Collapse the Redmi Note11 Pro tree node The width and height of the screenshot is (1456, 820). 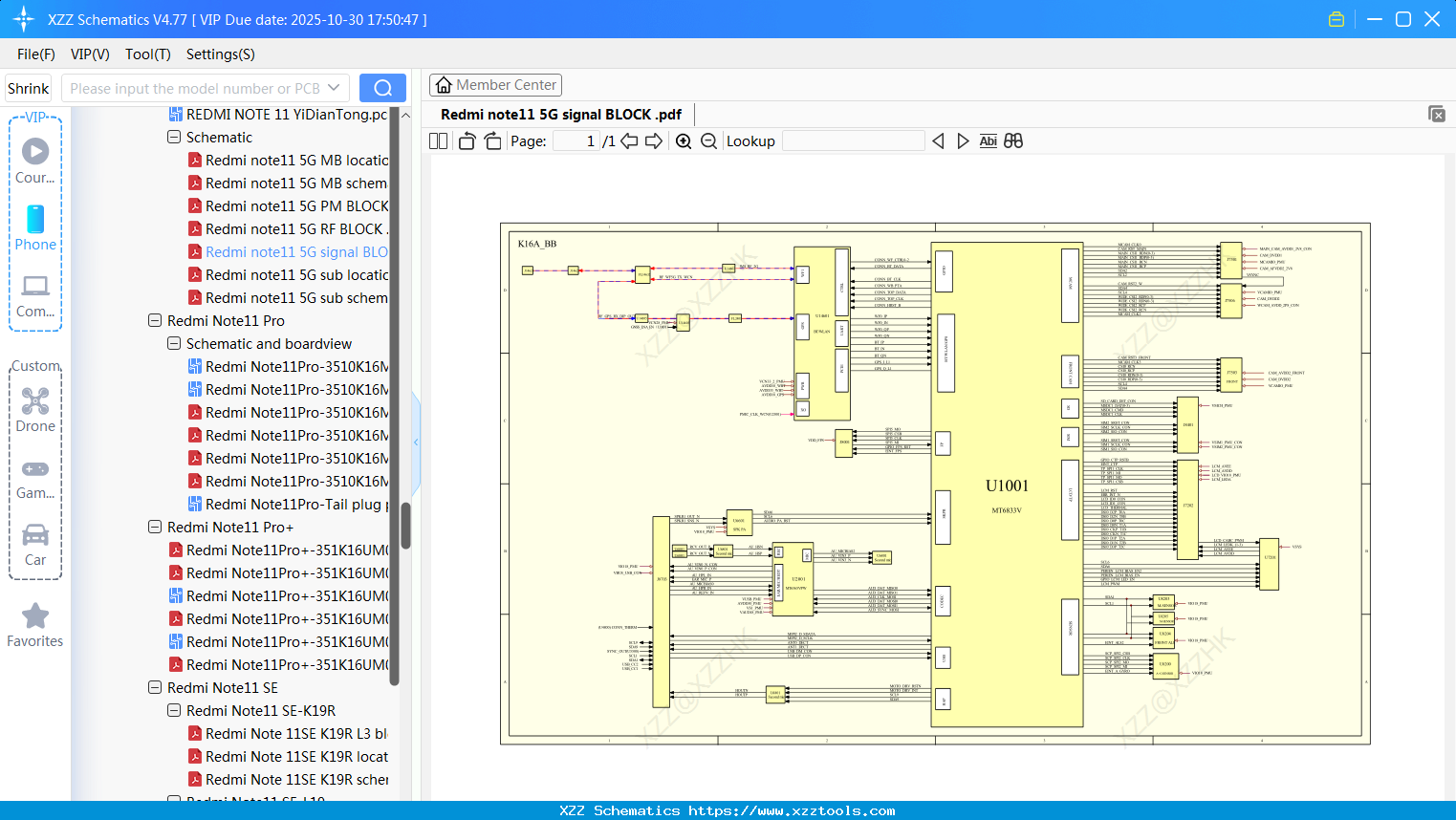(x=155, y=321)
